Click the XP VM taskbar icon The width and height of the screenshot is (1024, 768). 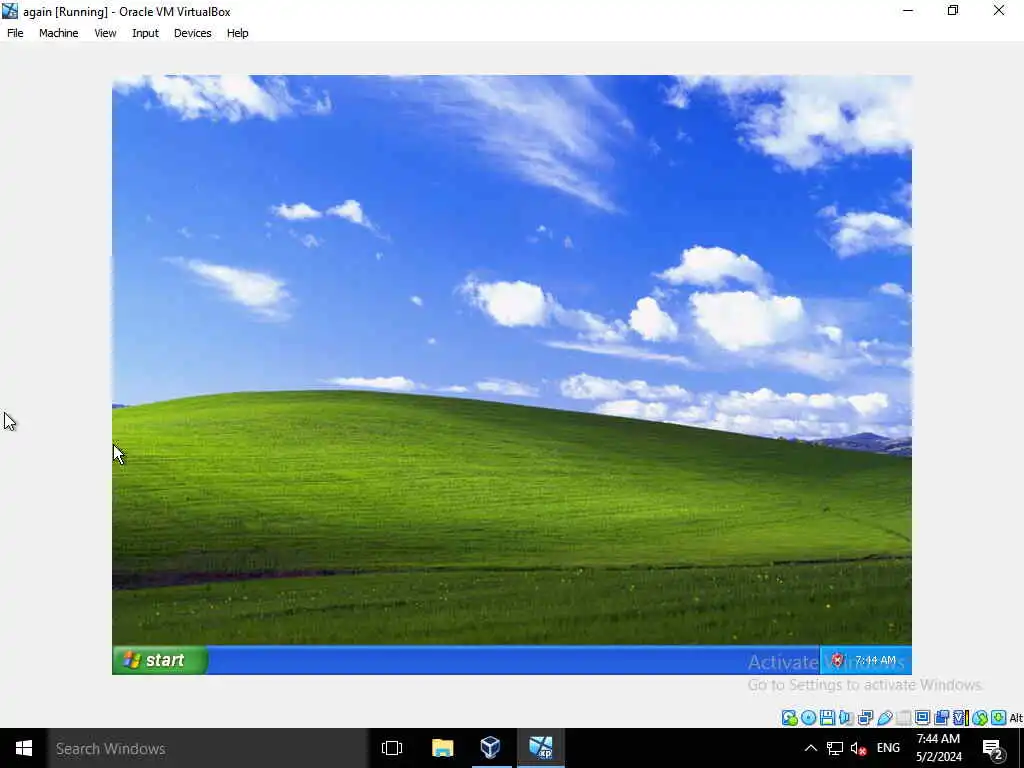tap(541, 748)
